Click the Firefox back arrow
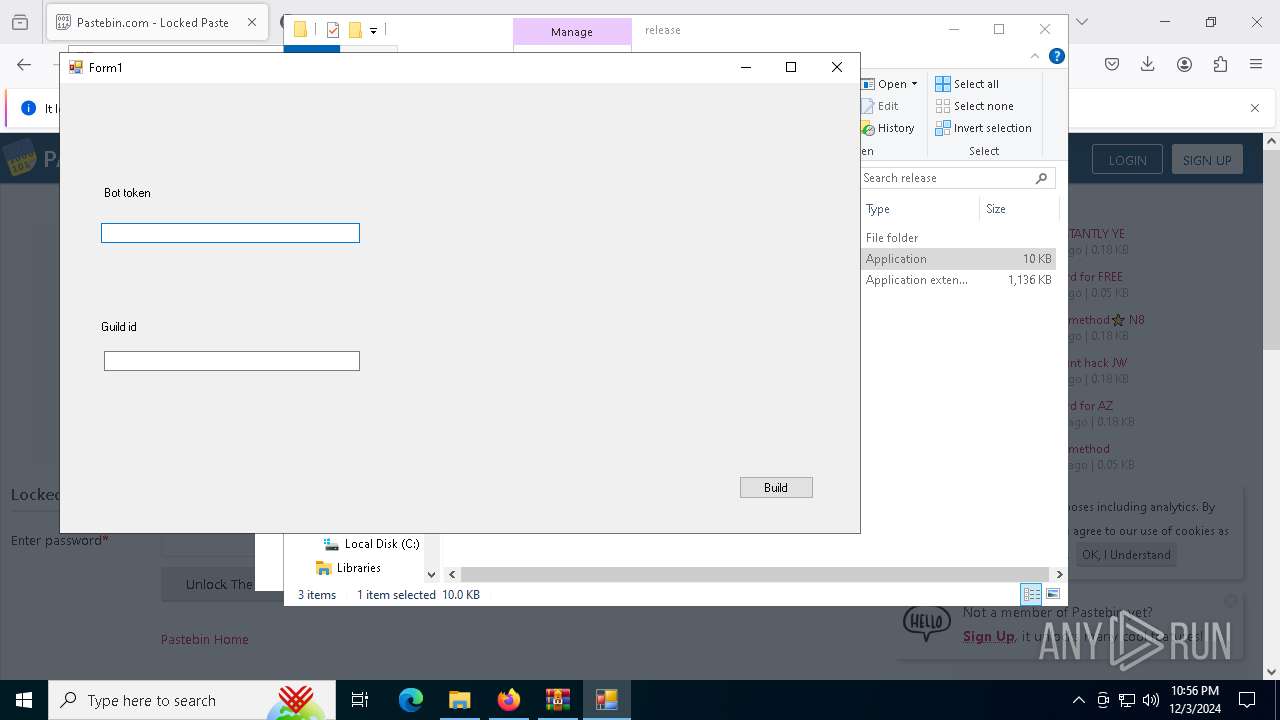The image size is (1280, 720). pos(24,65)
